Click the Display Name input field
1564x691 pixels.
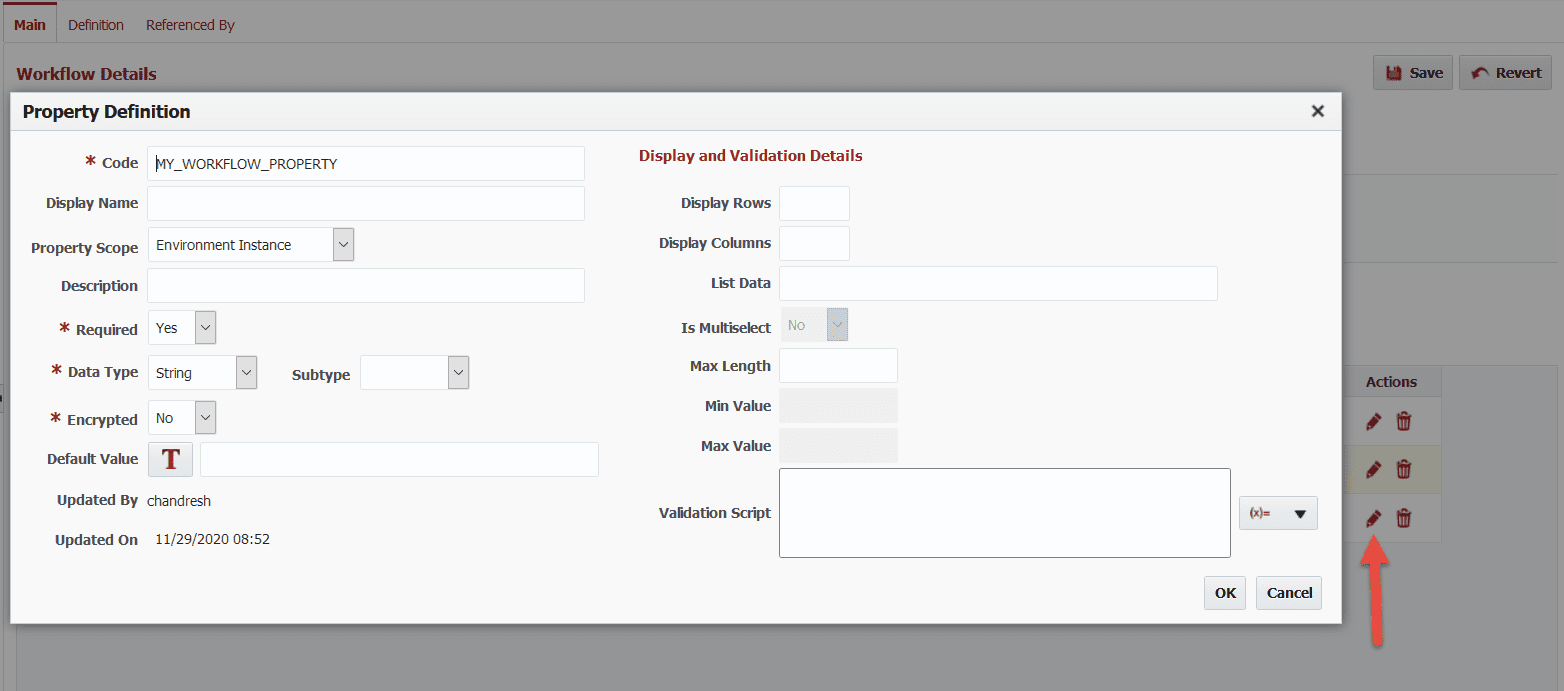tap(366, 203)
